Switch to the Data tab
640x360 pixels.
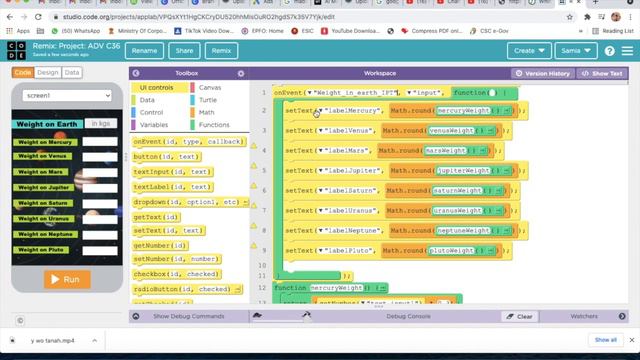(72, 72)
